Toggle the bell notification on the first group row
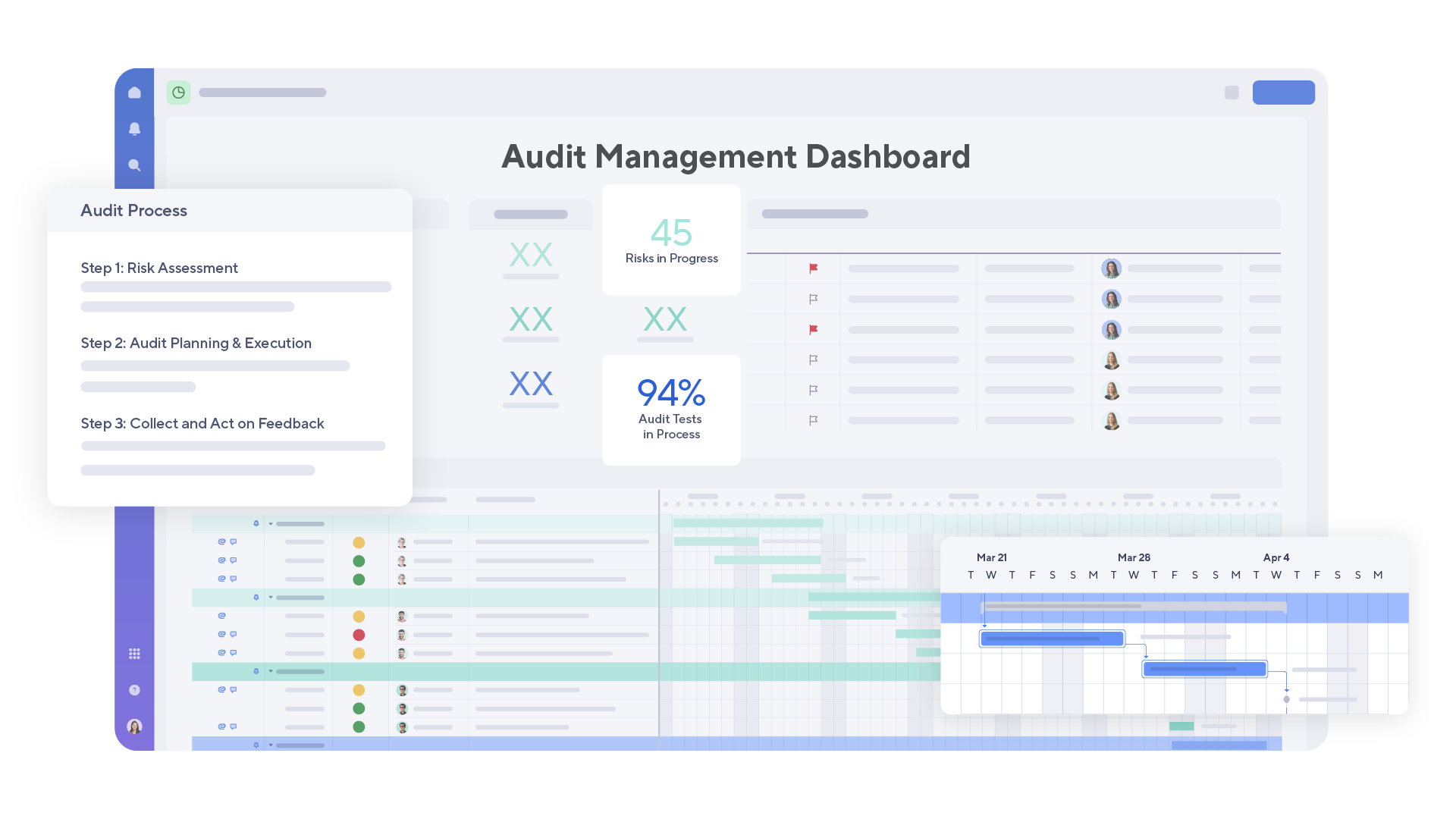This screenshot has width=1456, height=819. 256,523
